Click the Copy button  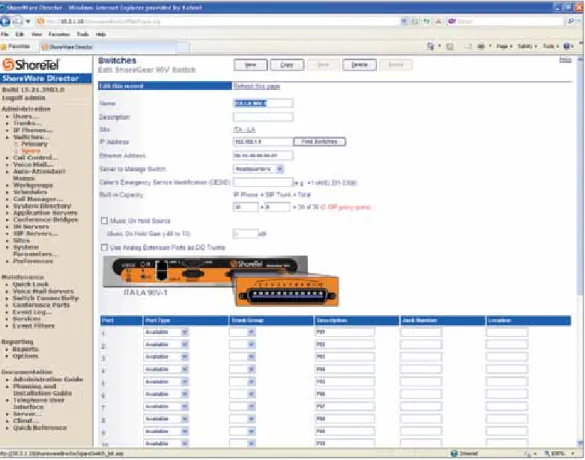(x=287, y=65)
